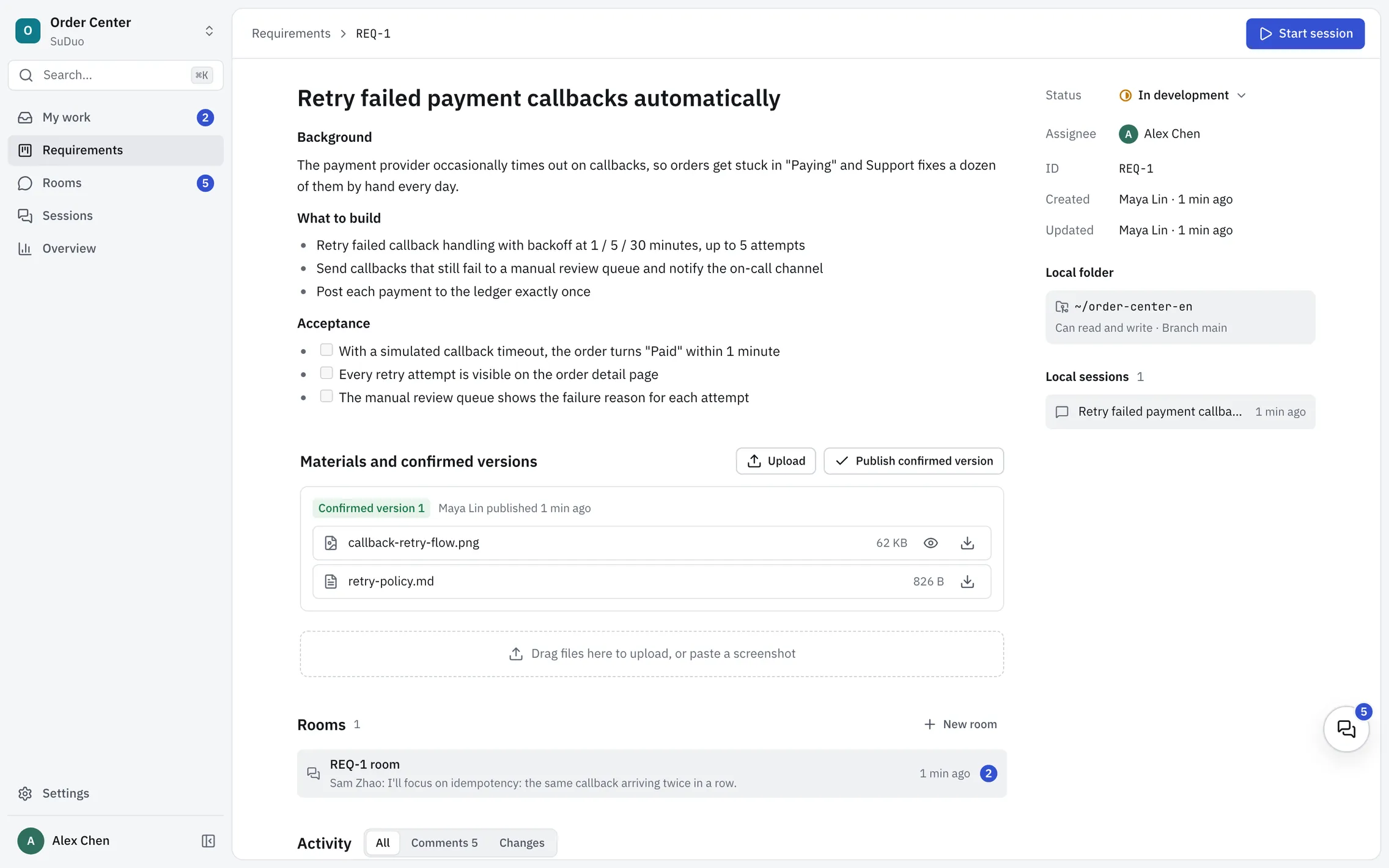Open the In development status dropdown
The height and width of the screenshot is (868, 1389).
[x=1183, y=95]
